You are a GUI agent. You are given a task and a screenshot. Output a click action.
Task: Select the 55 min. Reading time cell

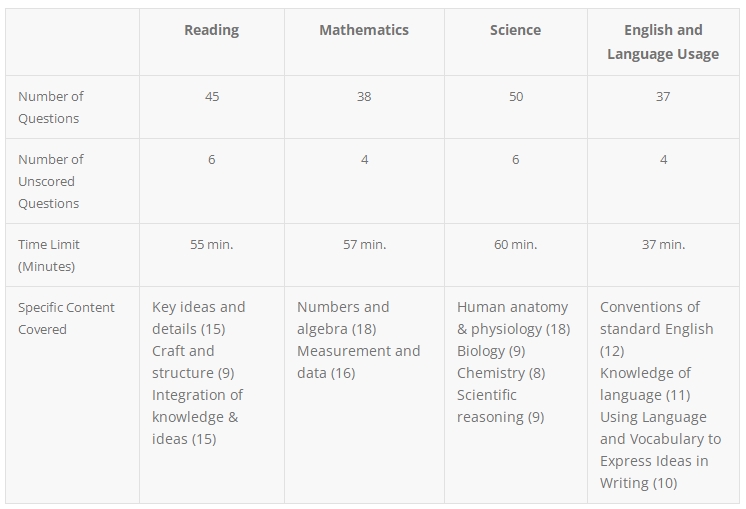click(212, 245)
